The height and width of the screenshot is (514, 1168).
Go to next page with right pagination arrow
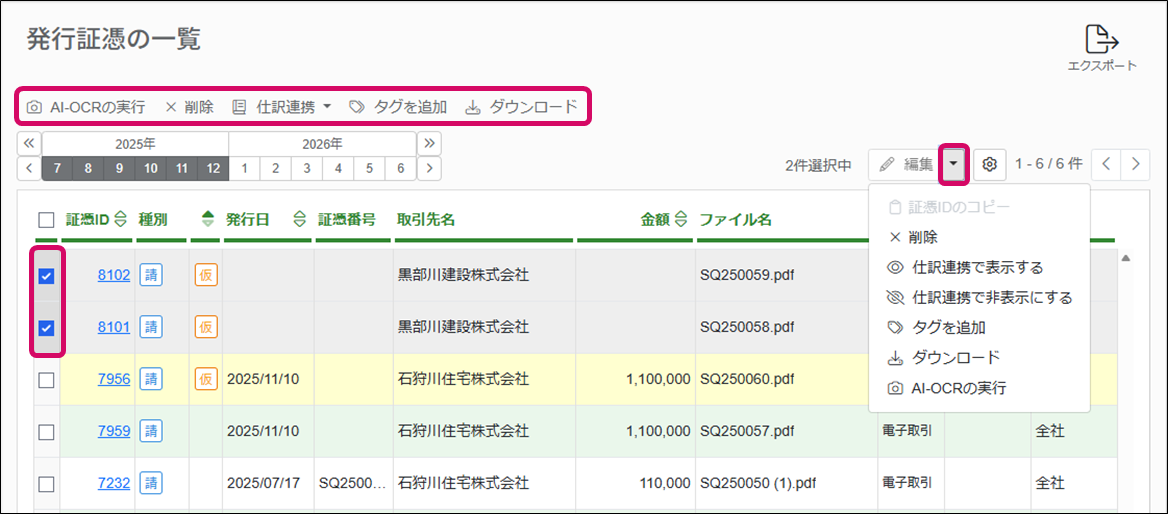click(x=1135, y=164)
